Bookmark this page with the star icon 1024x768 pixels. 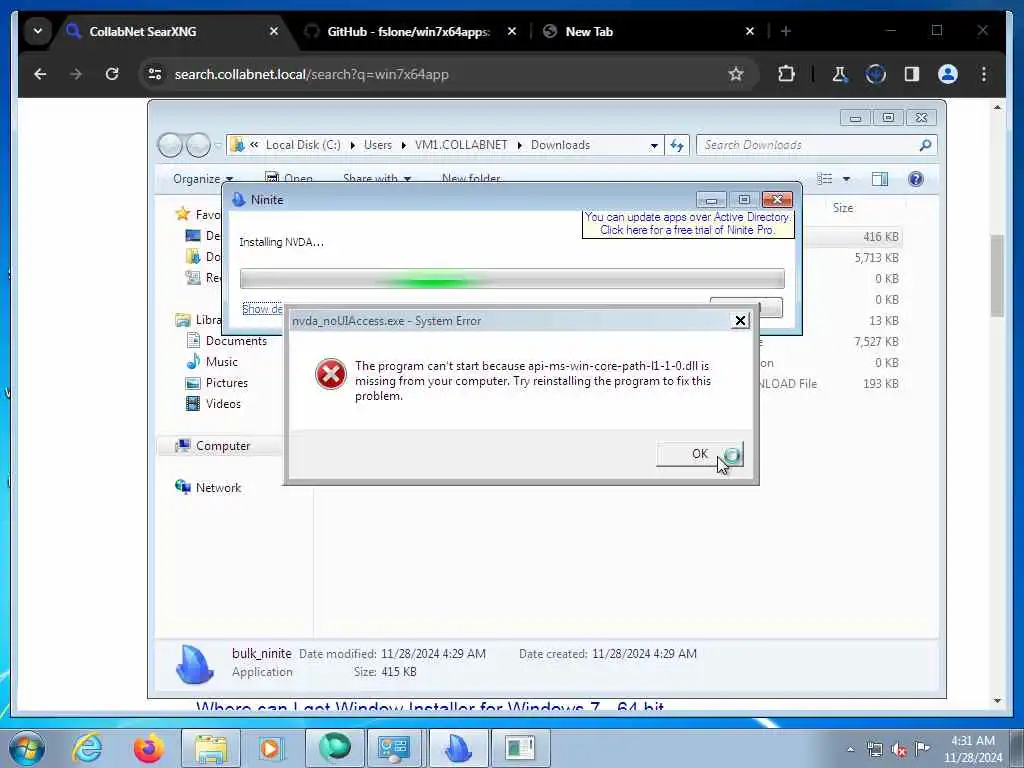point(736,74)
